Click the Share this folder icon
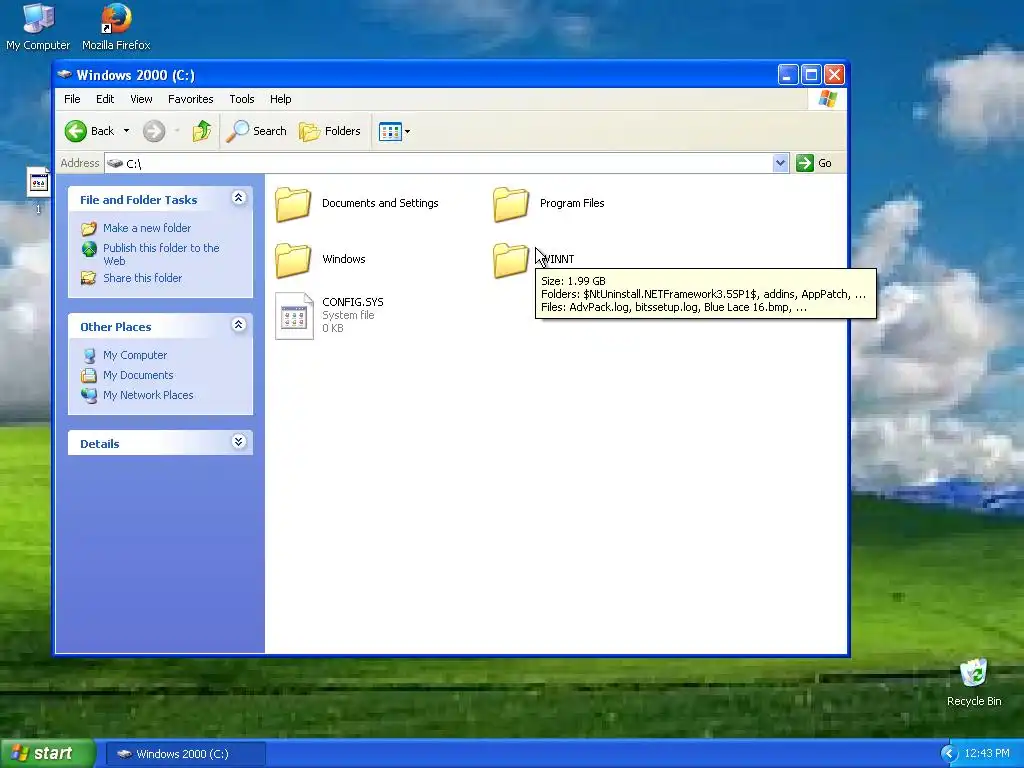 [89, 278]
